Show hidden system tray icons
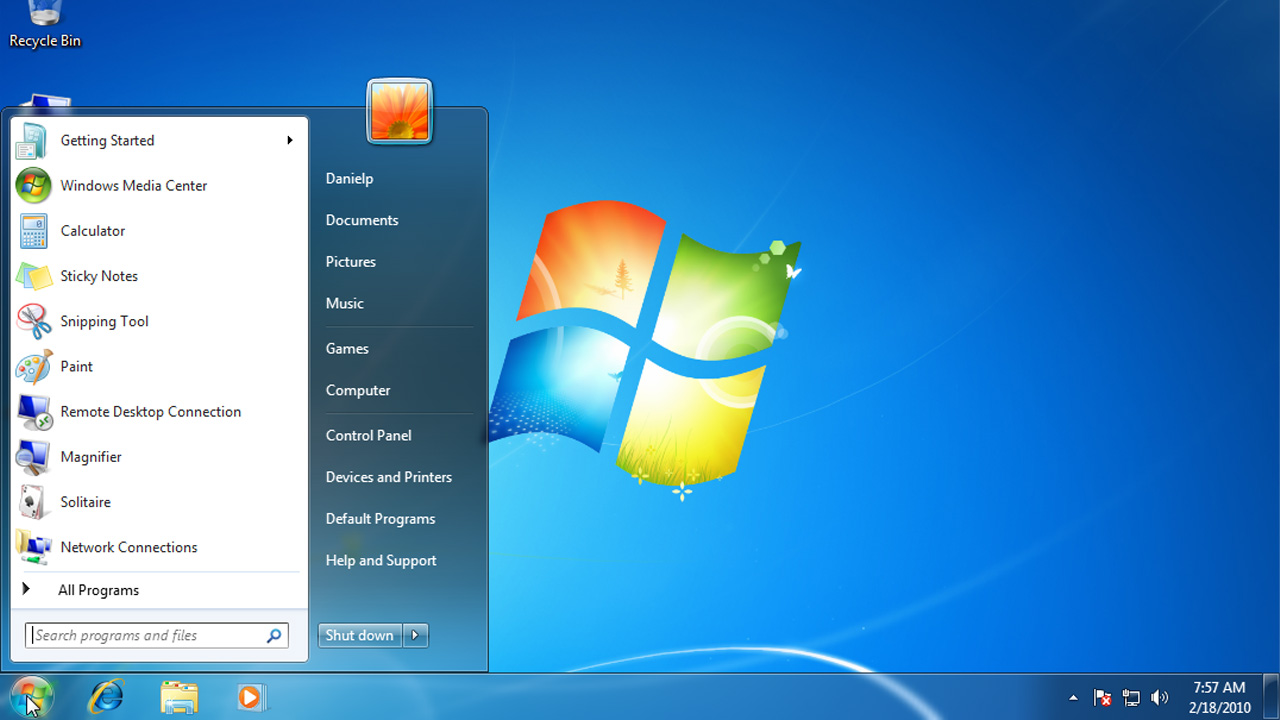The width and height of the screenshot is (1280, 720). click(x=1073, y=697)
